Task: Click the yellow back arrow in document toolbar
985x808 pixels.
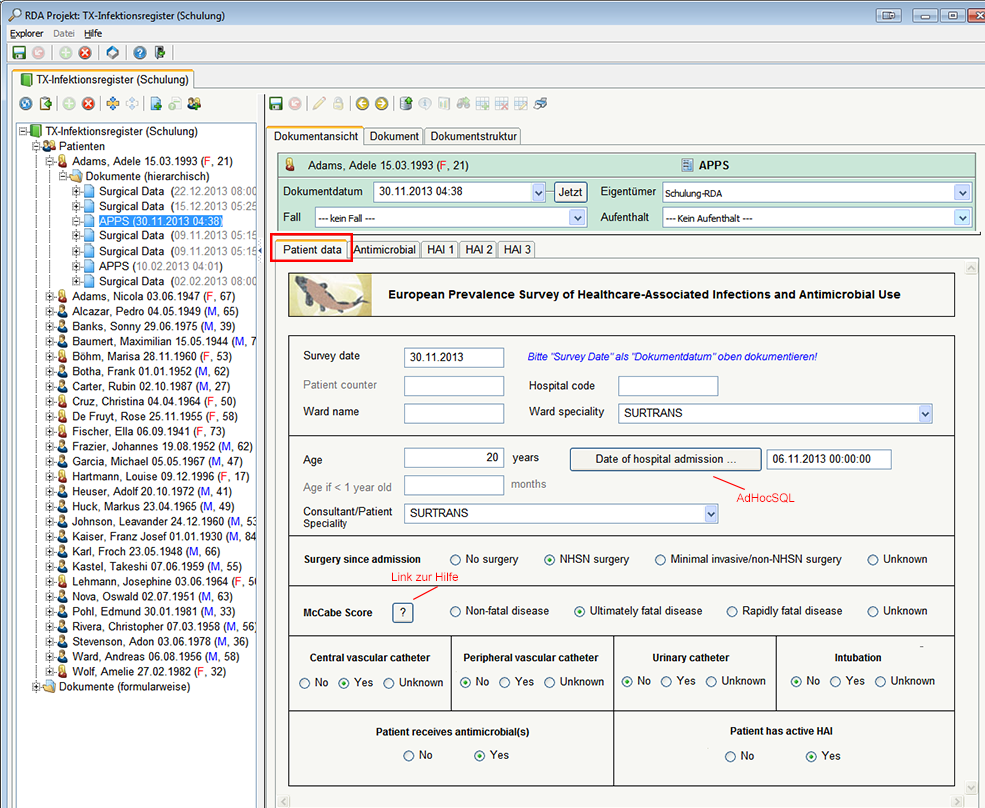Action: click(362, 103)
